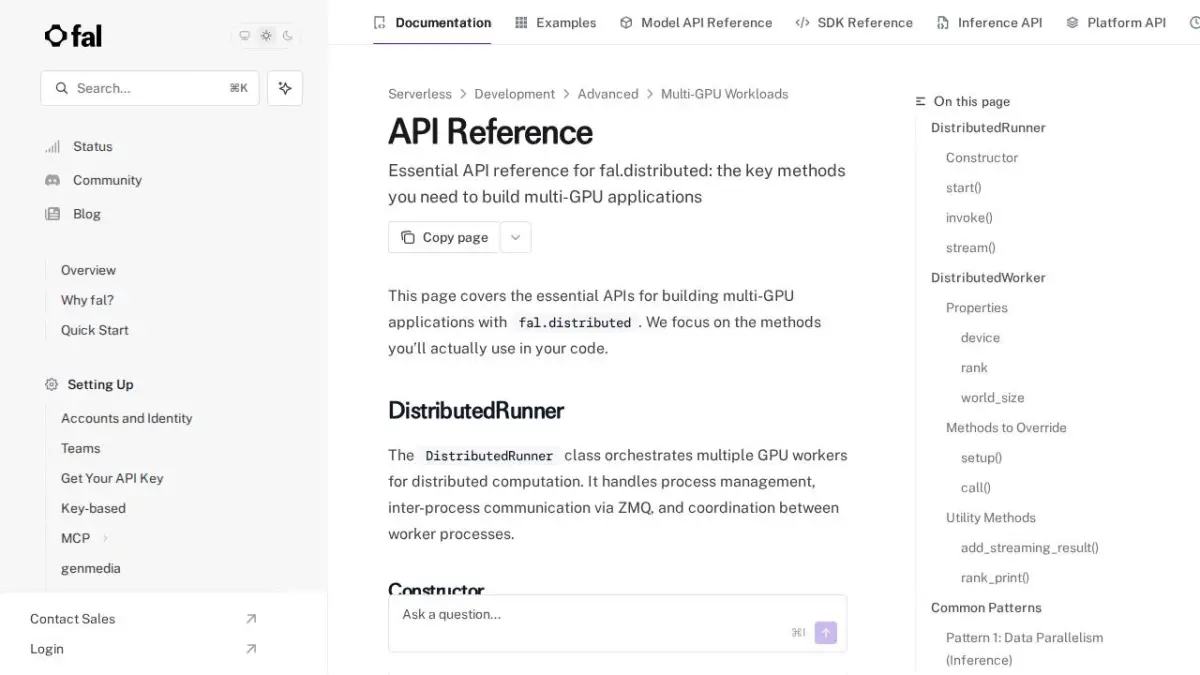Click the Login link

coord(144,649)
